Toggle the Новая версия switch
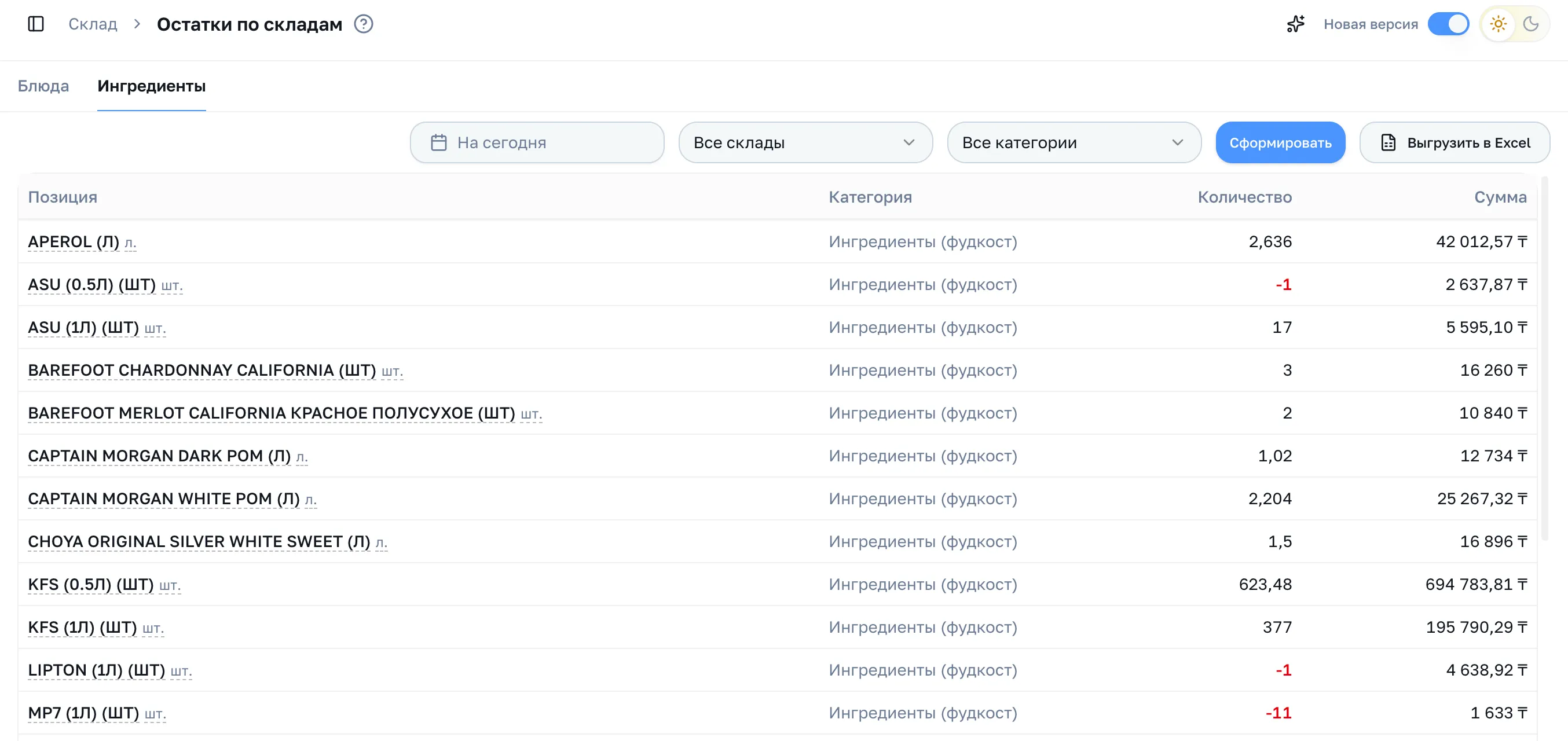 pyautogui.click(x=1448, y=24)
